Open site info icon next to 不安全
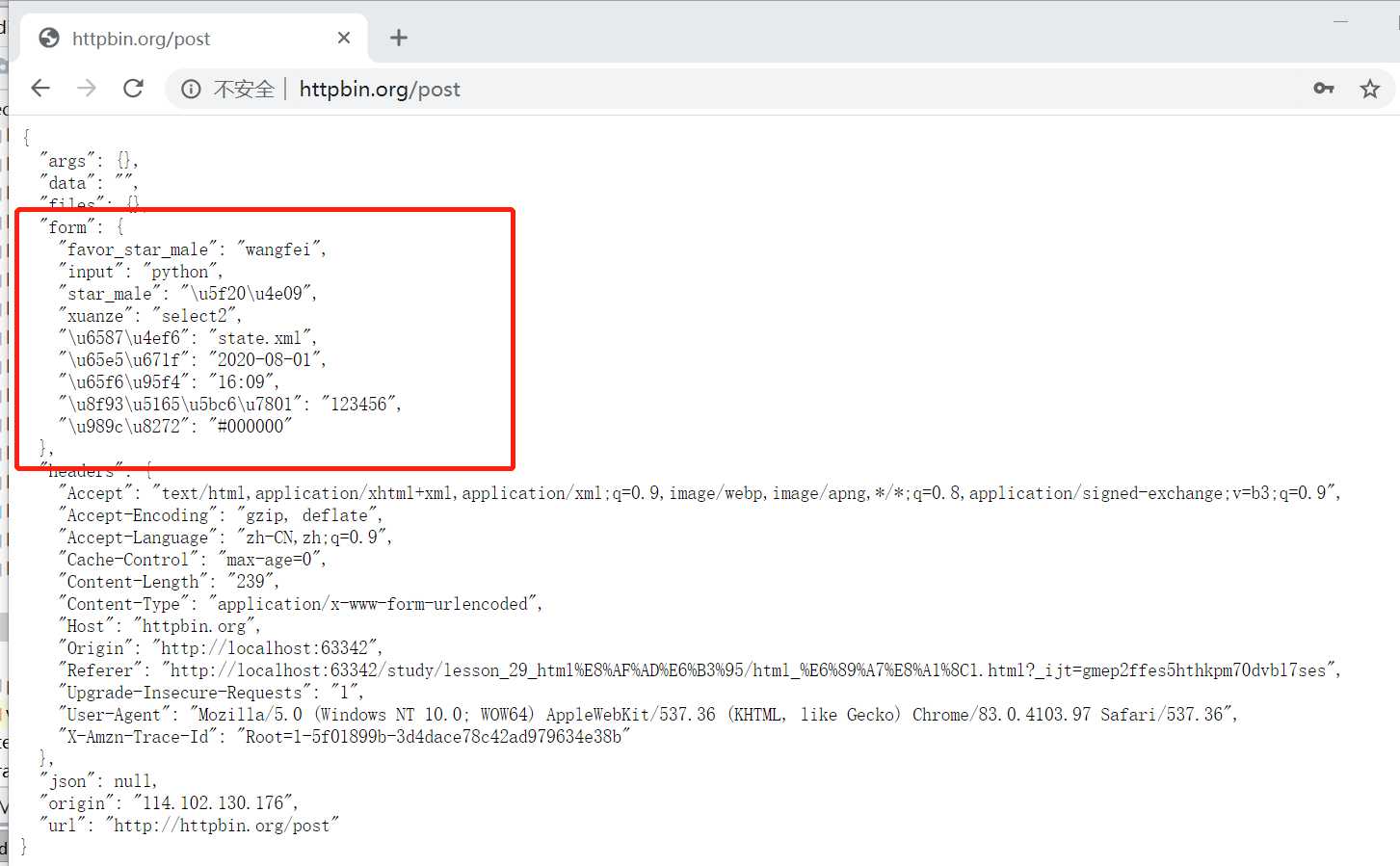 192,90
